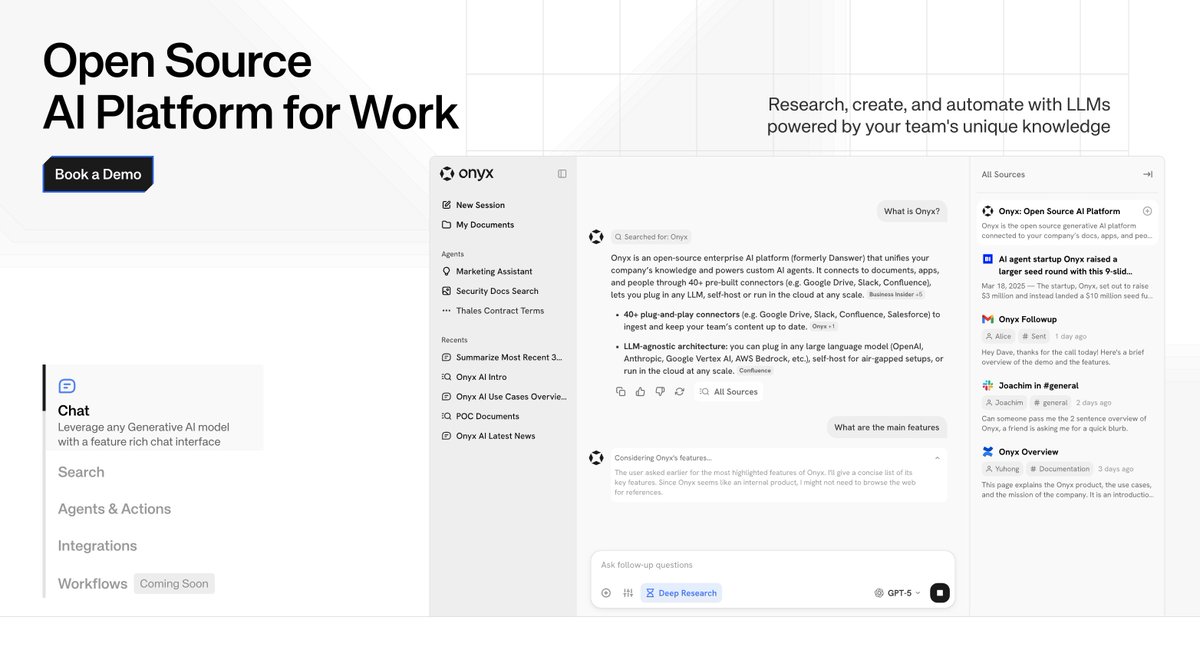Viewport: 1200px width, 650px height.
Task: Click the All Sources button under response
Action: [729, 392]
